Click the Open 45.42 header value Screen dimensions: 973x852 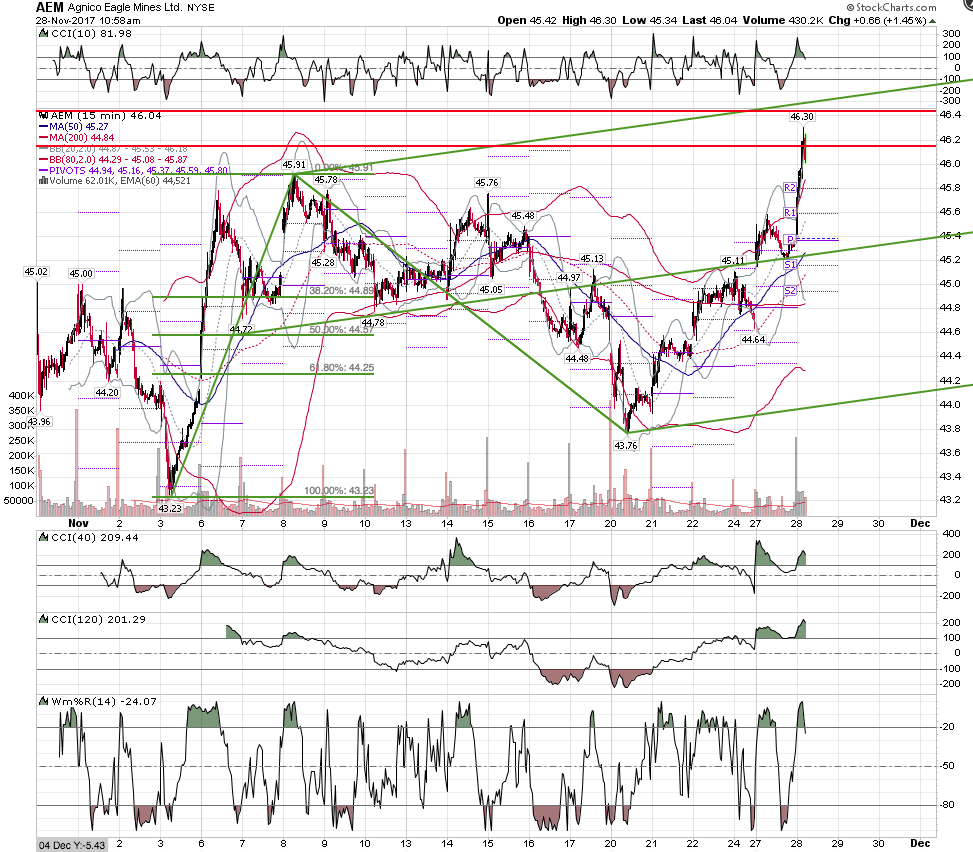[x=527, y=20]
